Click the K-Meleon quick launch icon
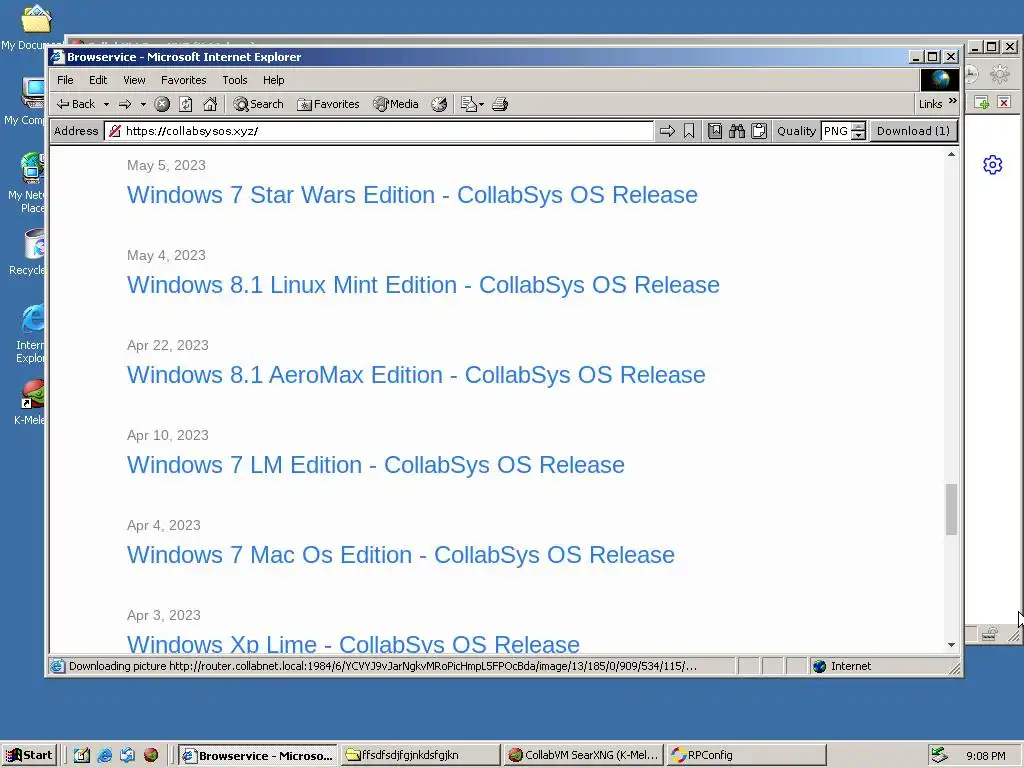1024x768 pixels. point(151,756)
